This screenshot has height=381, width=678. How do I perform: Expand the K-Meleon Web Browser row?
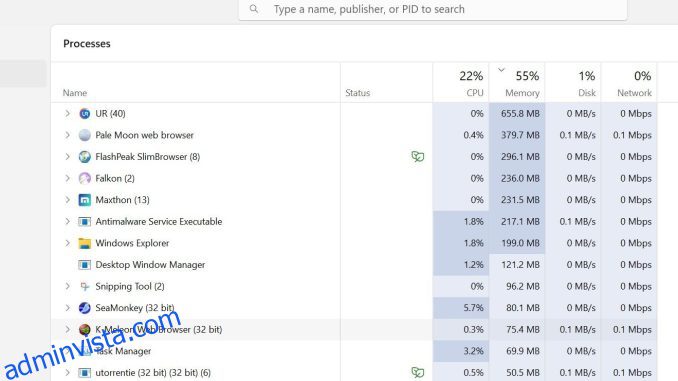point(67,330)
